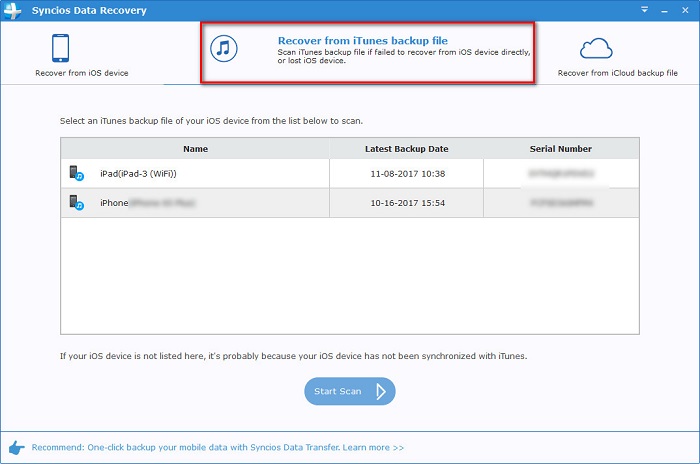Sort by Latest Backup Date column header
This screenshot has width=700, height=464.
tap(406, 149)
